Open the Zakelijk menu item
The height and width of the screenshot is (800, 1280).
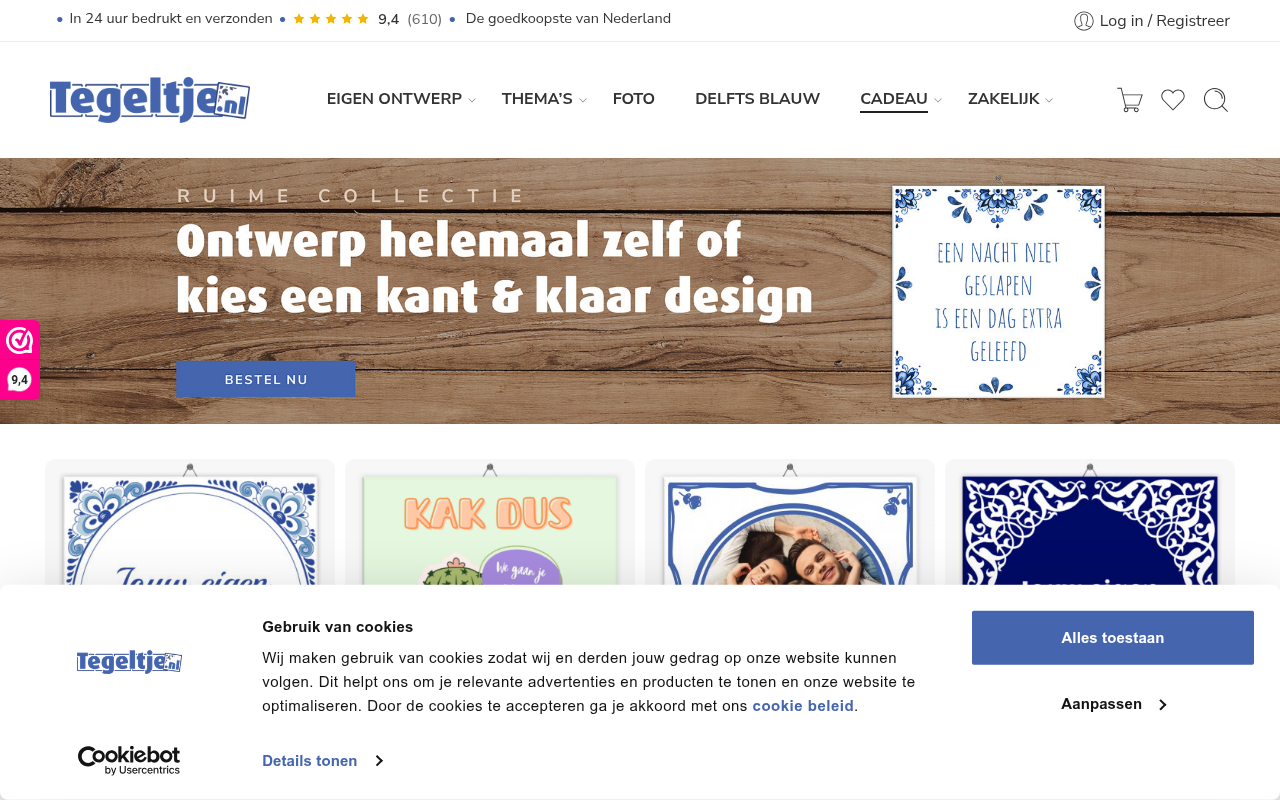1003,99
